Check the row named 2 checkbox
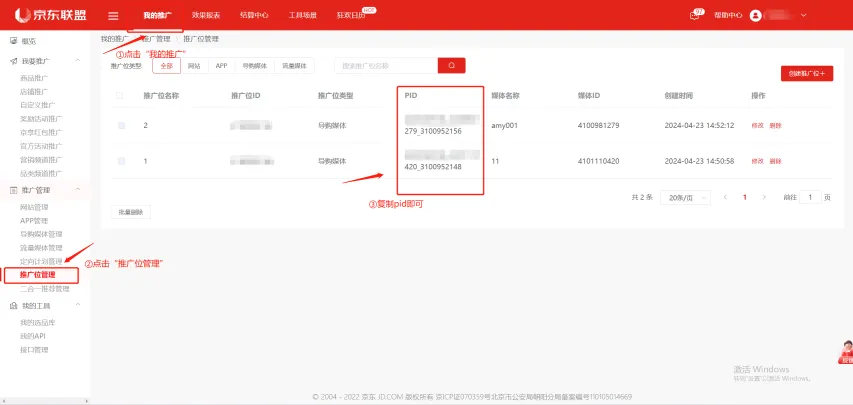Image resolution: width=853 pixels, height=405 pixels. pos(121,125)
